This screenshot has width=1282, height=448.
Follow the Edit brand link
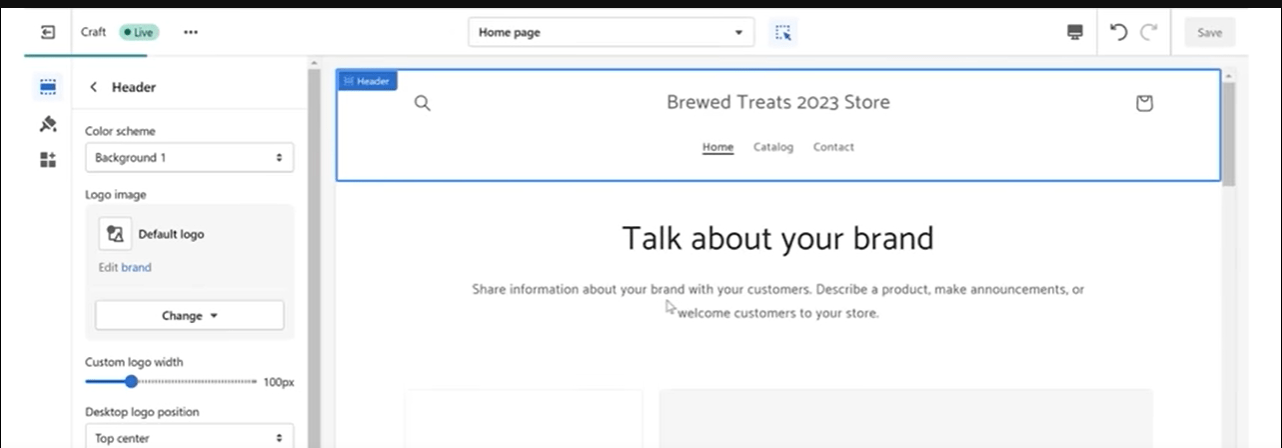coord(136,267)
